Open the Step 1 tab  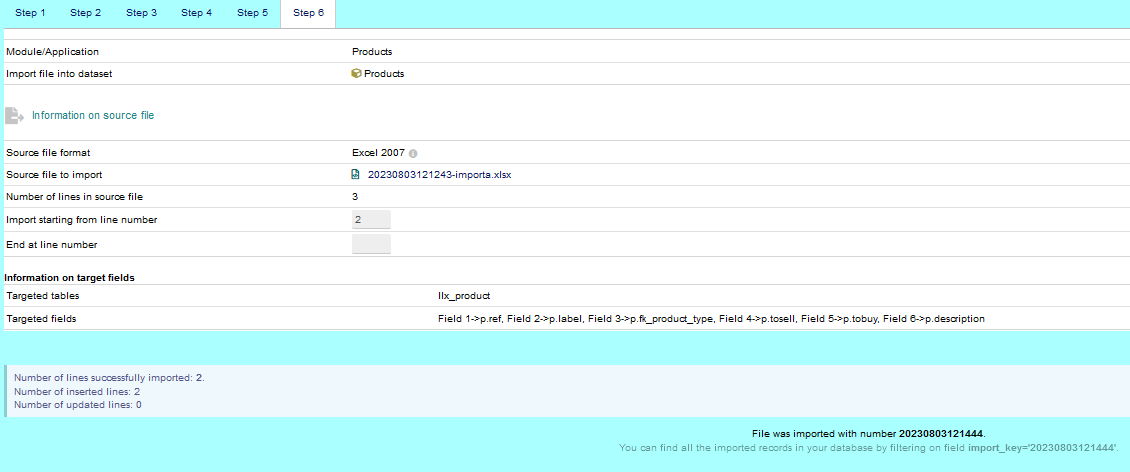pos(30,13)
